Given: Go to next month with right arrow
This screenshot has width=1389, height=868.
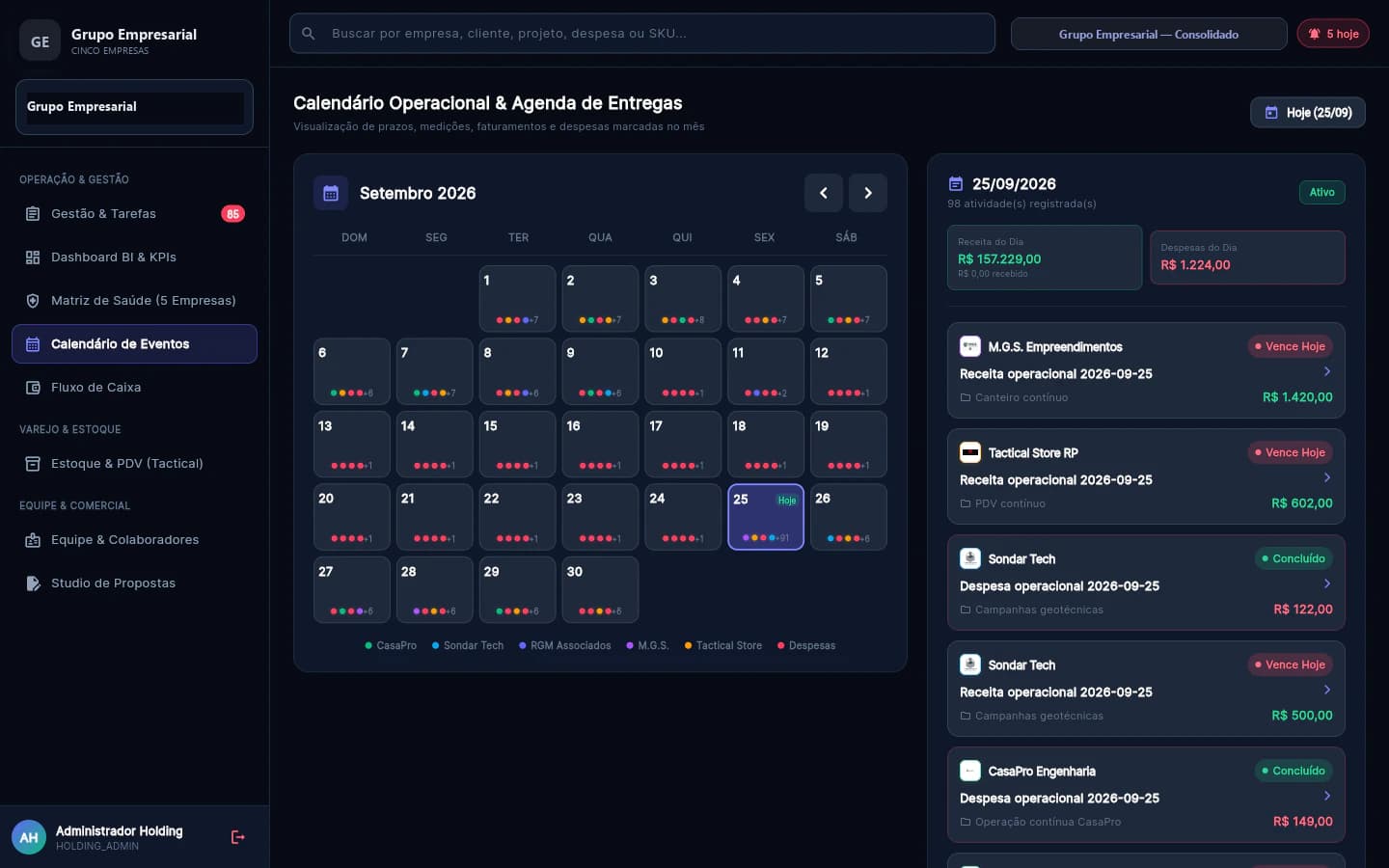Looking at the screenshot, I should pyautogui.click(x=868, y=193).
